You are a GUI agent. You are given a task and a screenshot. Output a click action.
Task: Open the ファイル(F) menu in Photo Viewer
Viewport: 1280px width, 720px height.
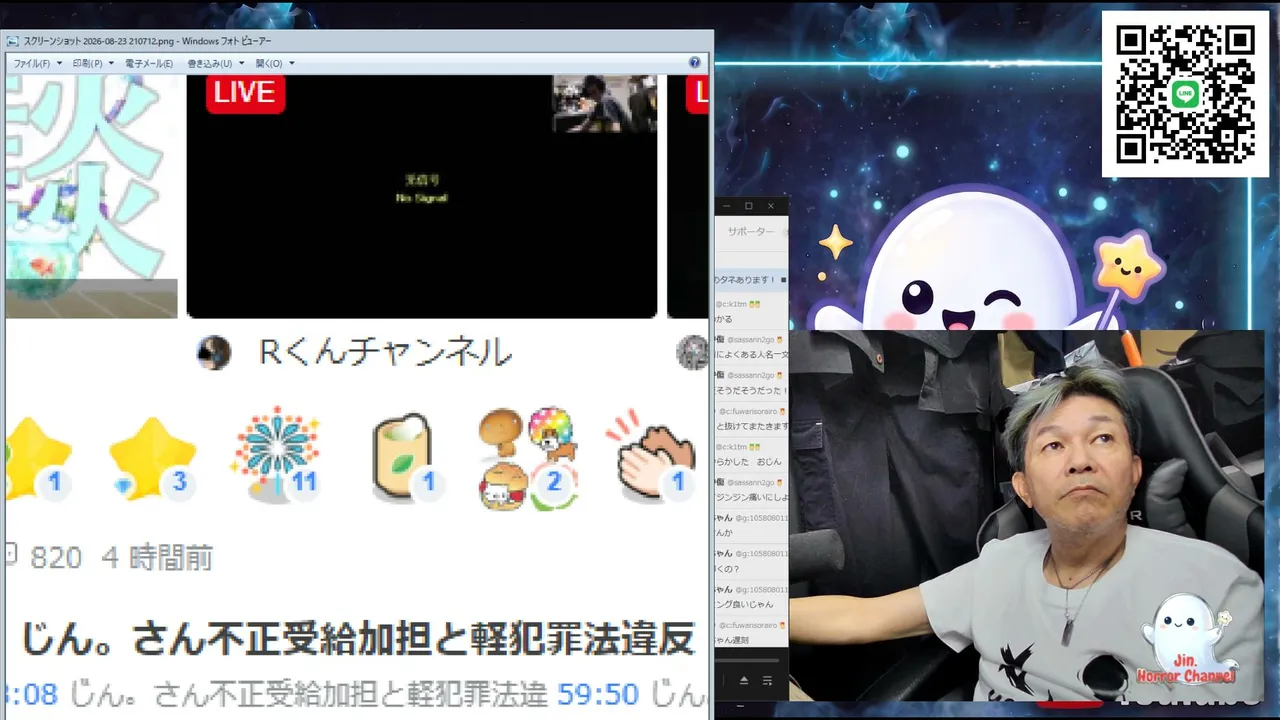(31, 63)
